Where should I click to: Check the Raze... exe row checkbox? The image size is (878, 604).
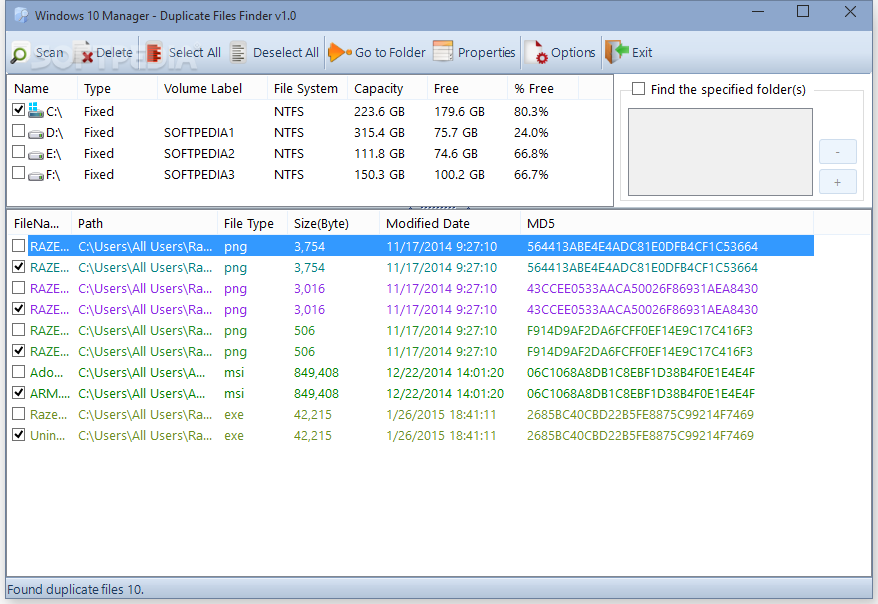18,414
